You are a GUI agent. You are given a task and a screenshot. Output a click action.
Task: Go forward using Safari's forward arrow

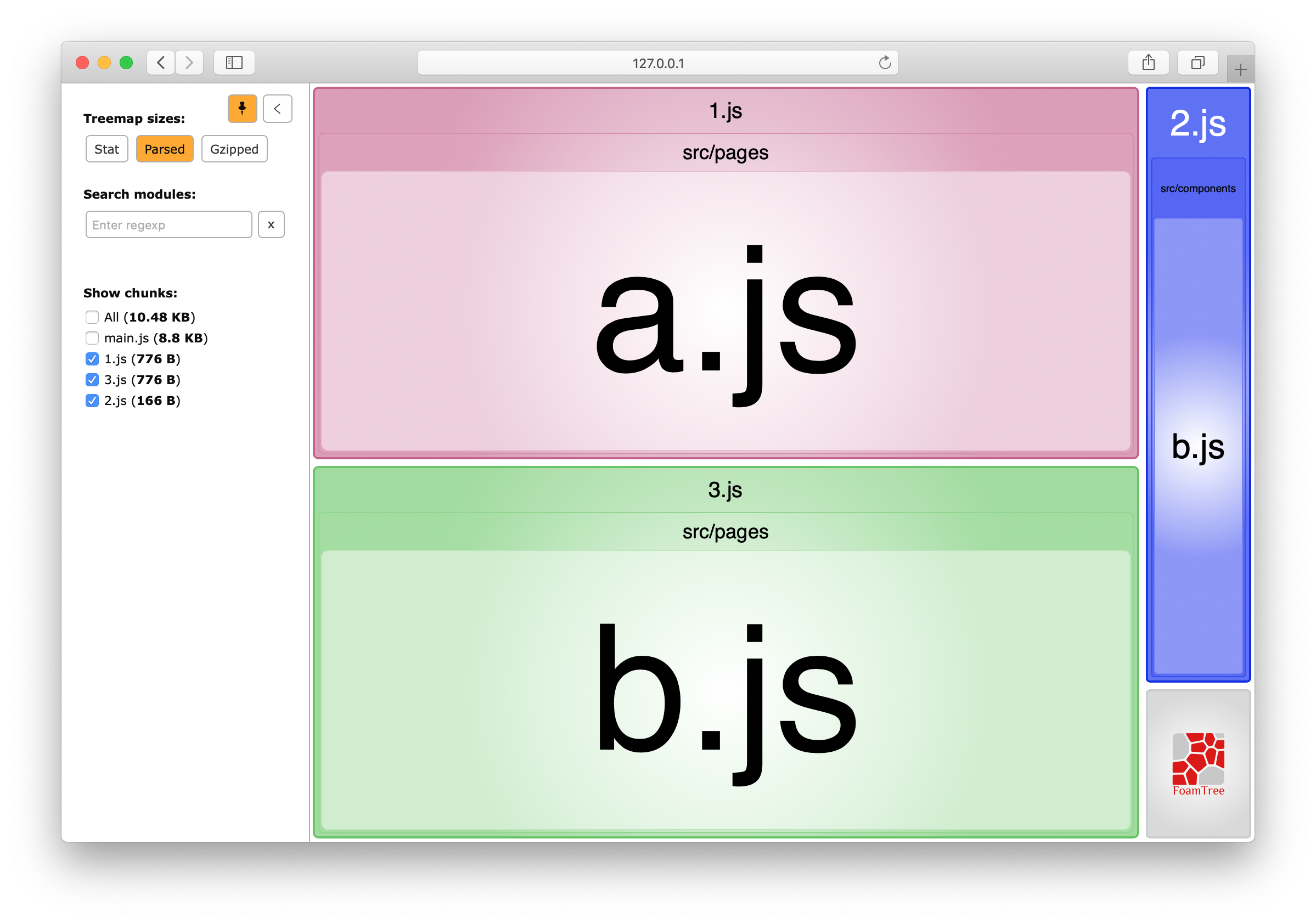coord(189,63)
